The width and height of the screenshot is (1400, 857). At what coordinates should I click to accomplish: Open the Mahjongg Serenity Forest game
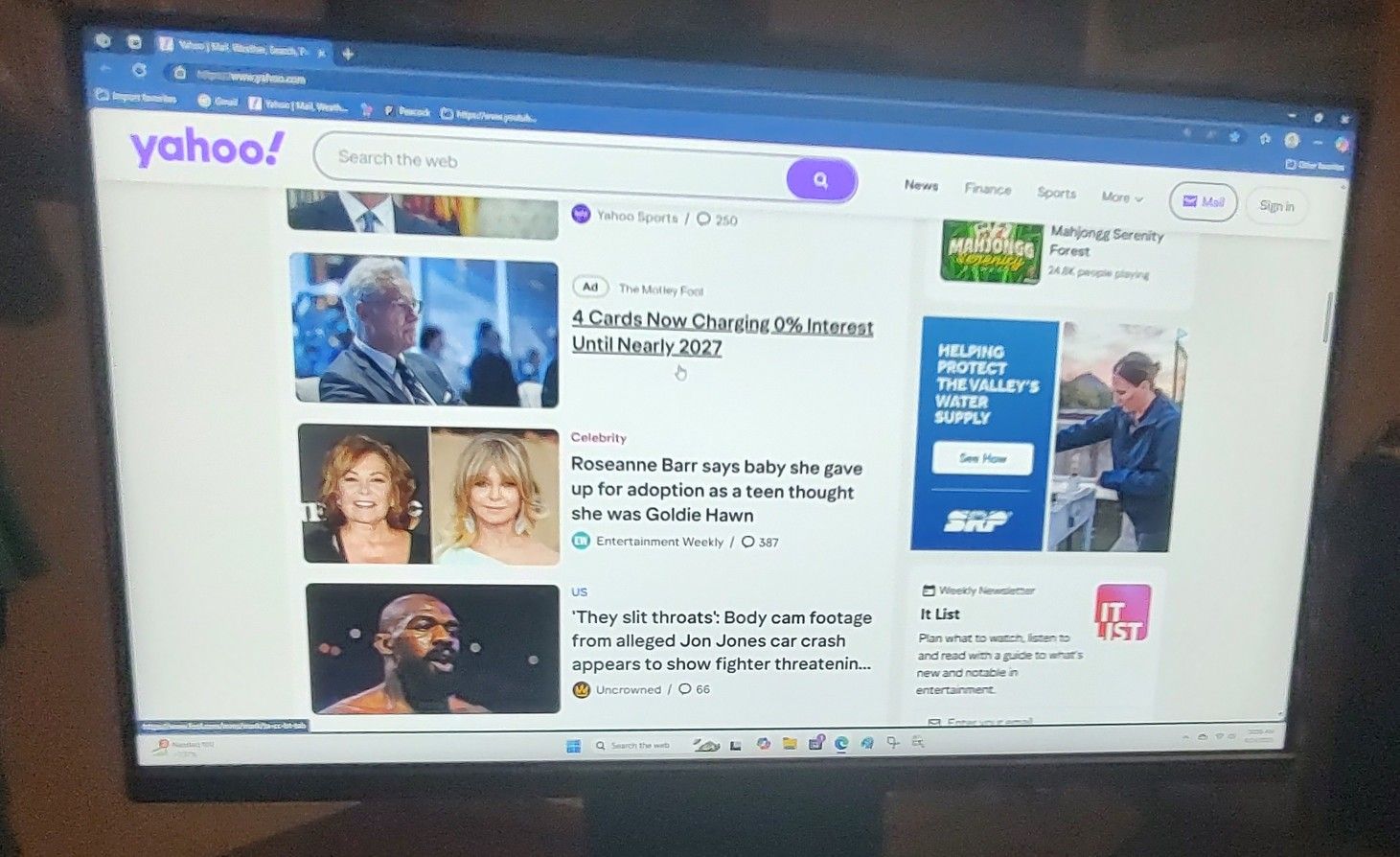tap(1107, 242)
